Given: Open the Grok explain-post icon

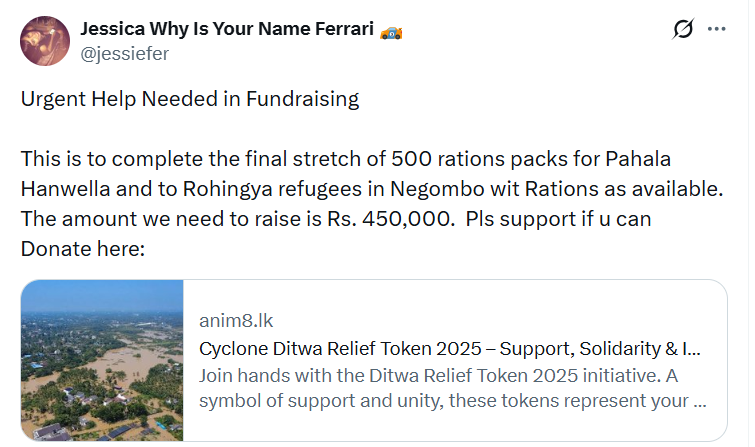Looking at the screenshot, I should tap(683, 30).
